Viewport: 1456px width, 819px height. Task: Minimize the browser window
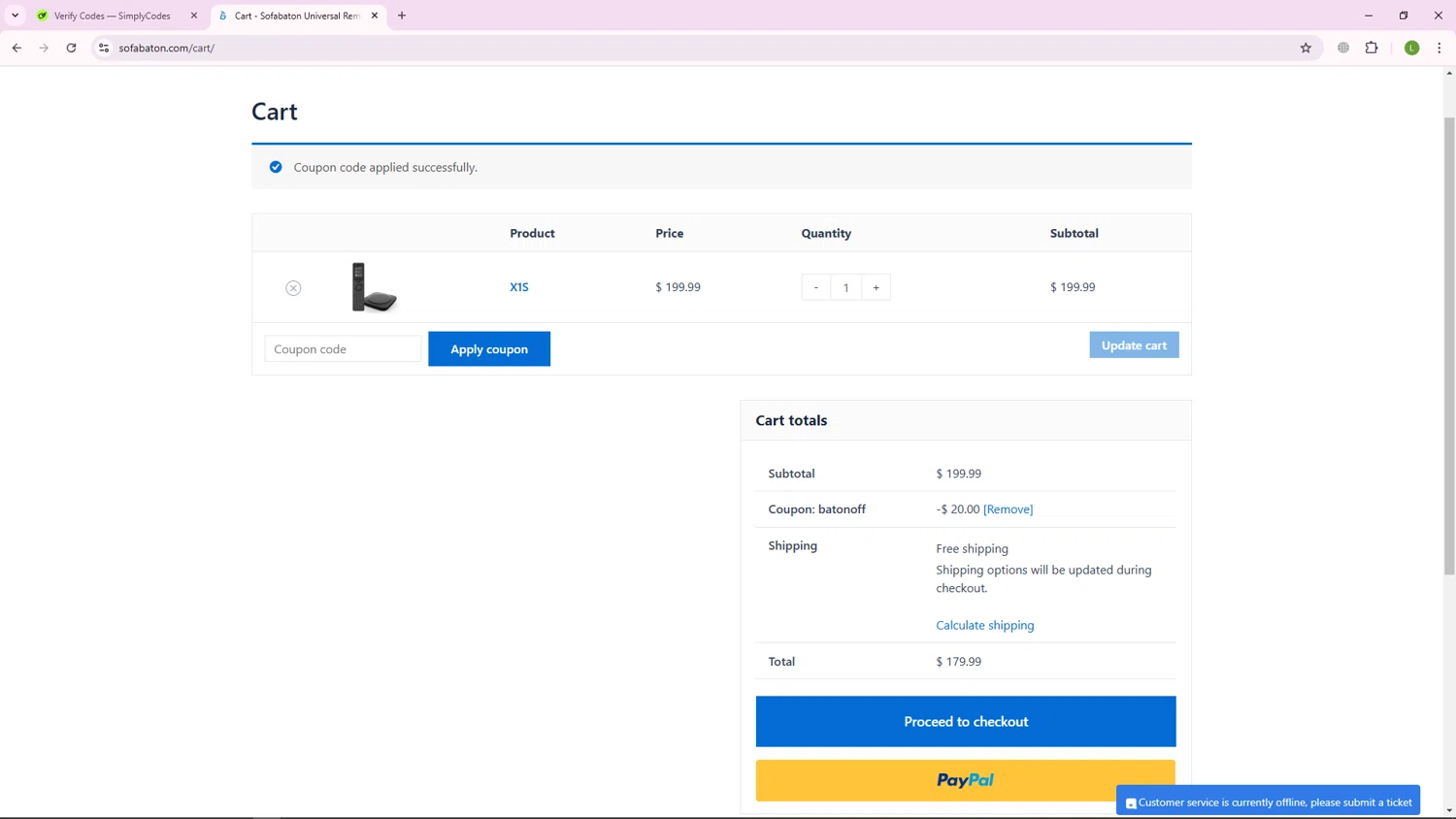1369,16
